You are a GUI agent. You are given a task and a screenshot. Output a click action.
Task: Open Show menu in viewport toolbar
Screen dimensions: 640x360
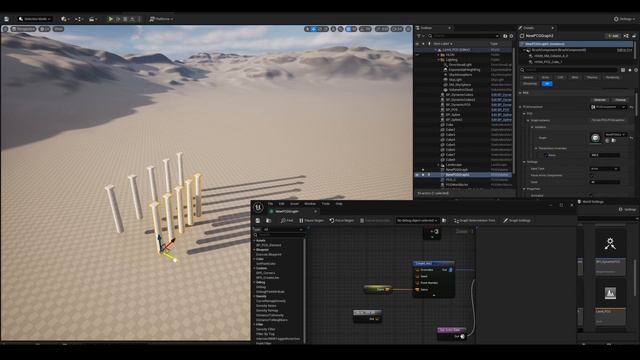[58, 29]
